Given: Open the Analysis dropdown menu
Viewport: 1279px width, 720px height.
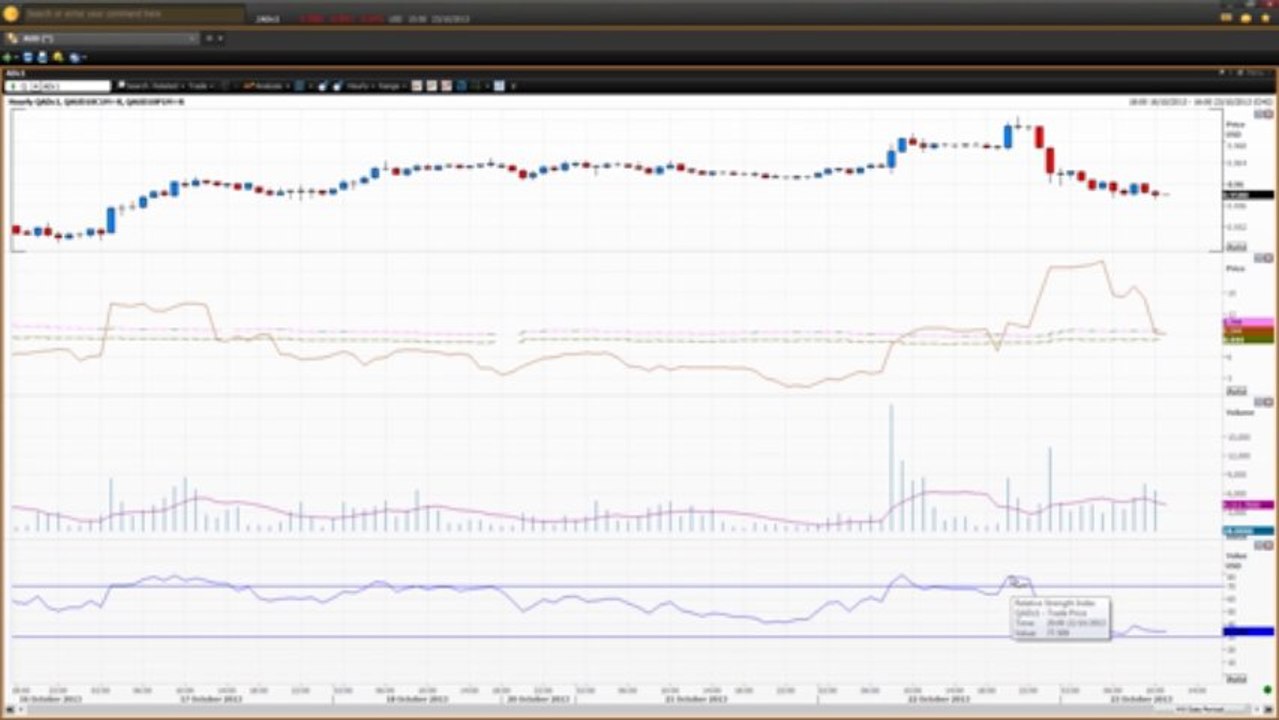Looking at the screenshot, I should [266, 86].
